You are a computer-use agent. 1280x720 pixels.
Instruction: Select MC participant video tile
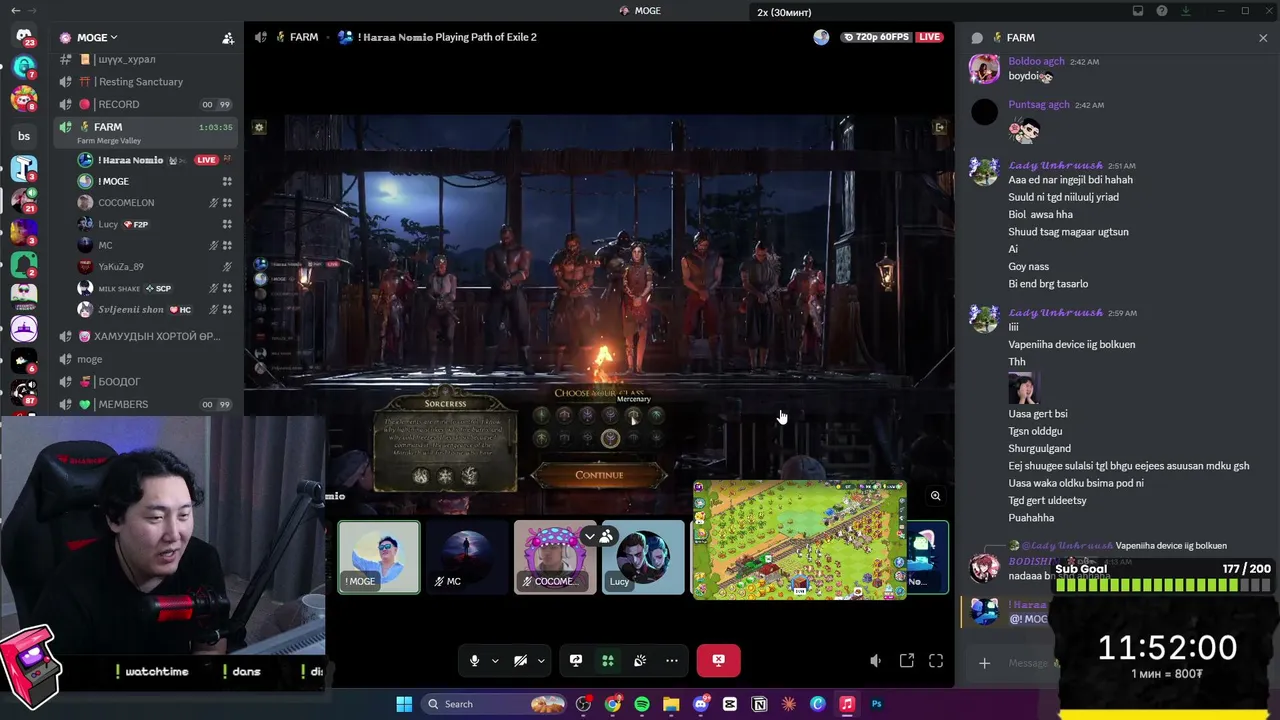466,557
